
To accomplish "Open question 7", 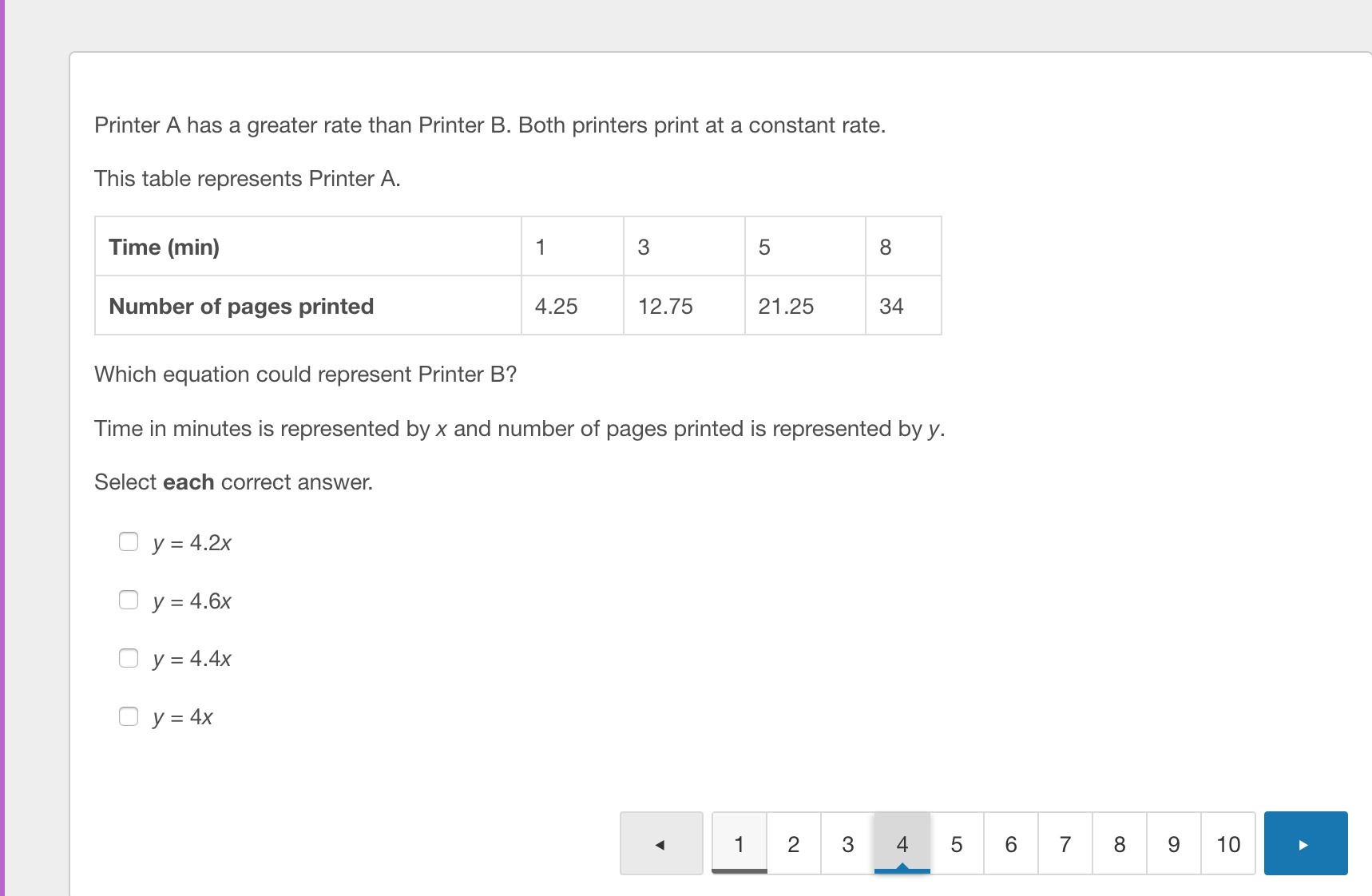I will coord(1065,844).
